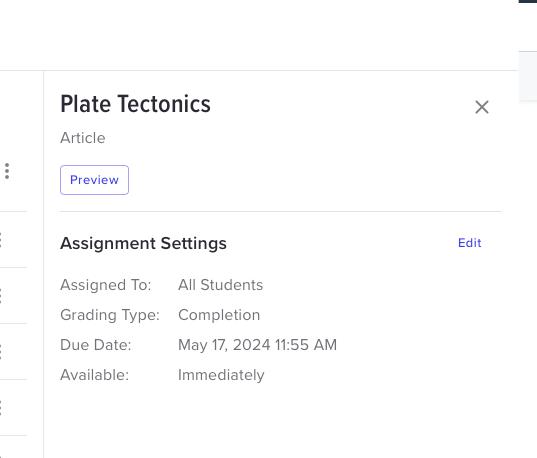
Task: Click the Assigned To label
Action: tap(106, 285)
